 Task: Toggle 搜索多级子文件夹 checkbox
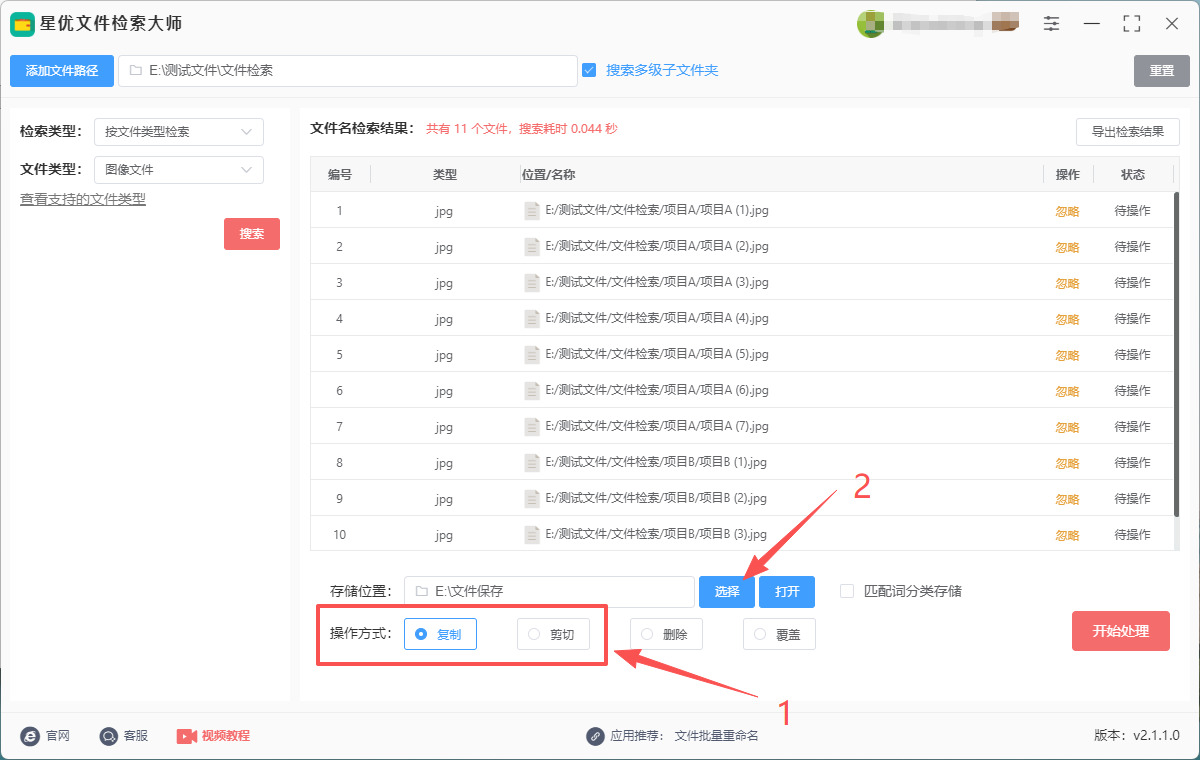point(589,70)
